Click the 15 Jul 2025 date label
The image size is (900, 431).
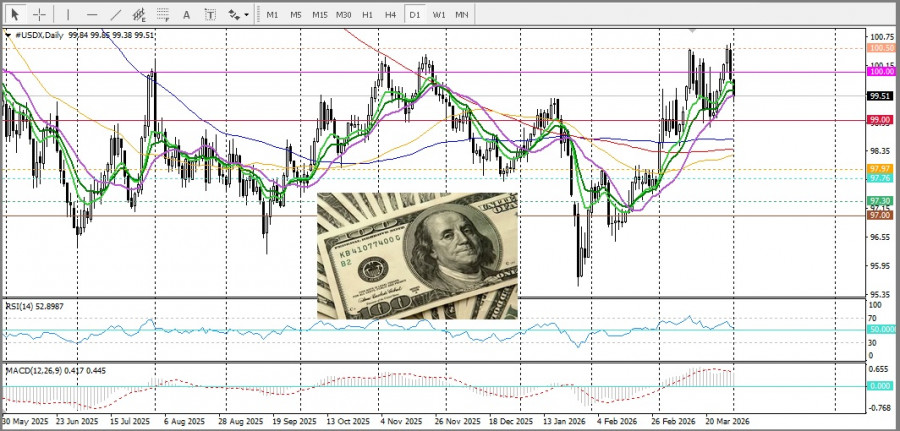click(x=130, y=421)
